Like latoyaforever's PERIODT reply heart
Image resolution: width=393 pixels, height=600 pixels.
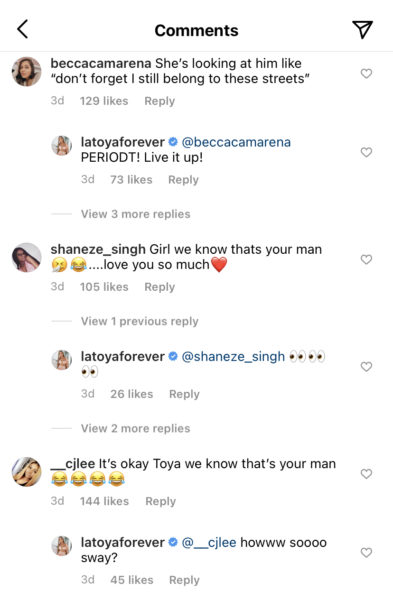pyautogui.click(x=366, y=152)
